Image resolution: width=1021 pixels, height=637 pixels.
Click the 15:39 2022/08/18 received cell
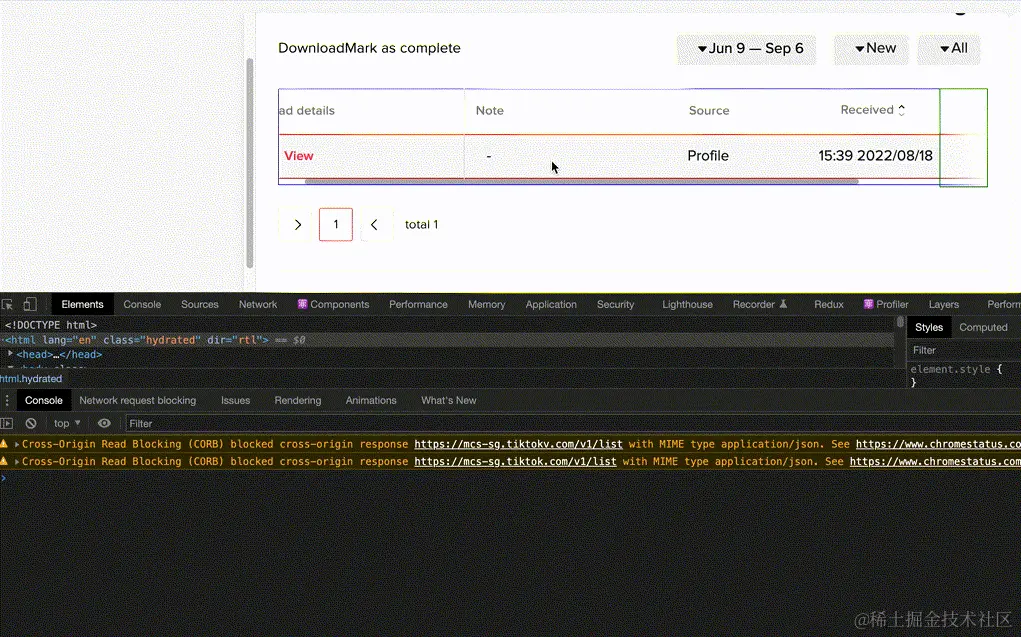[x=875, y=156]
